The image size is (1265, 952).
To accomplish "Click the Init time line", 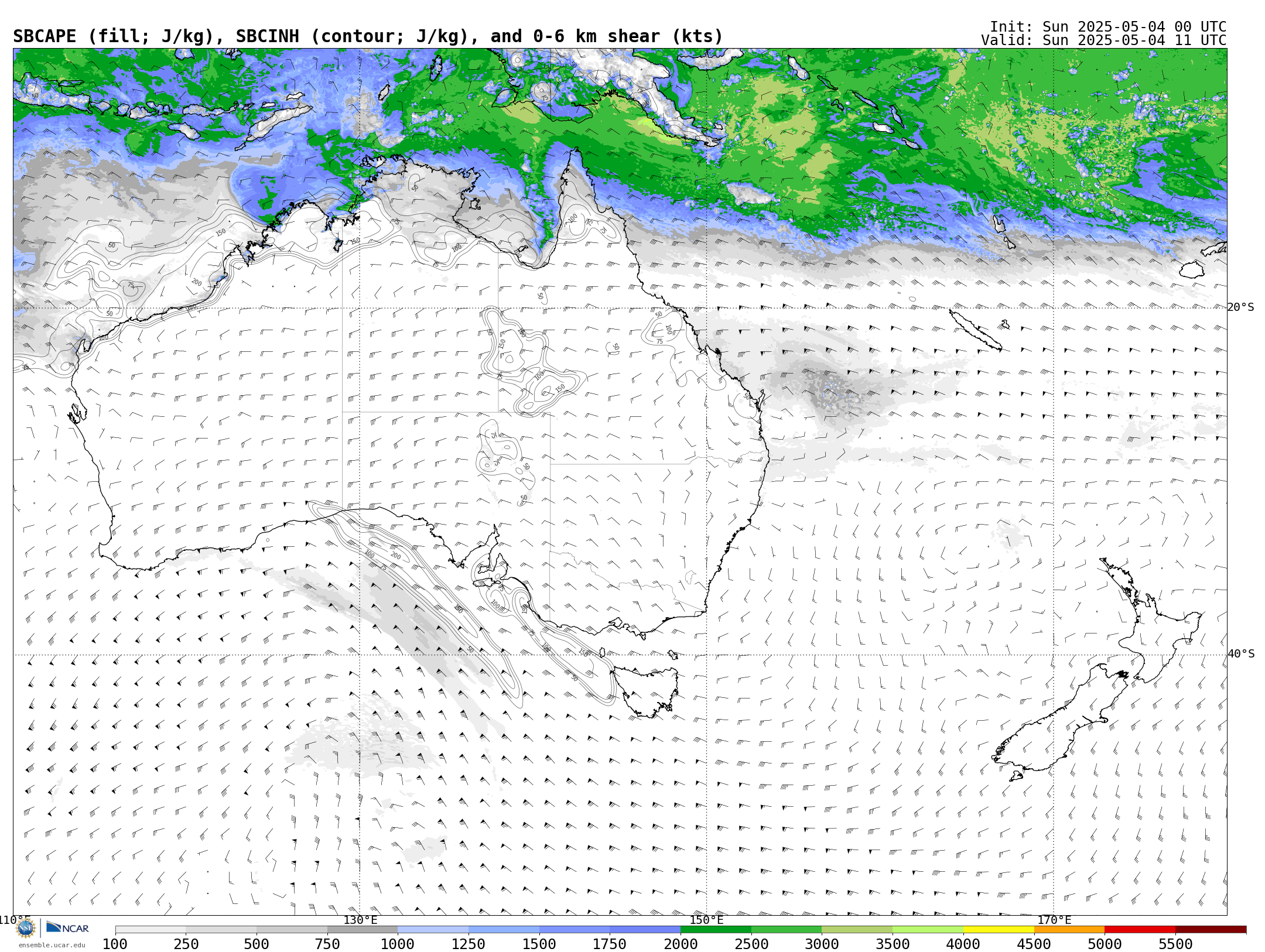I will pyautogui.click(x=1107, y=27).
